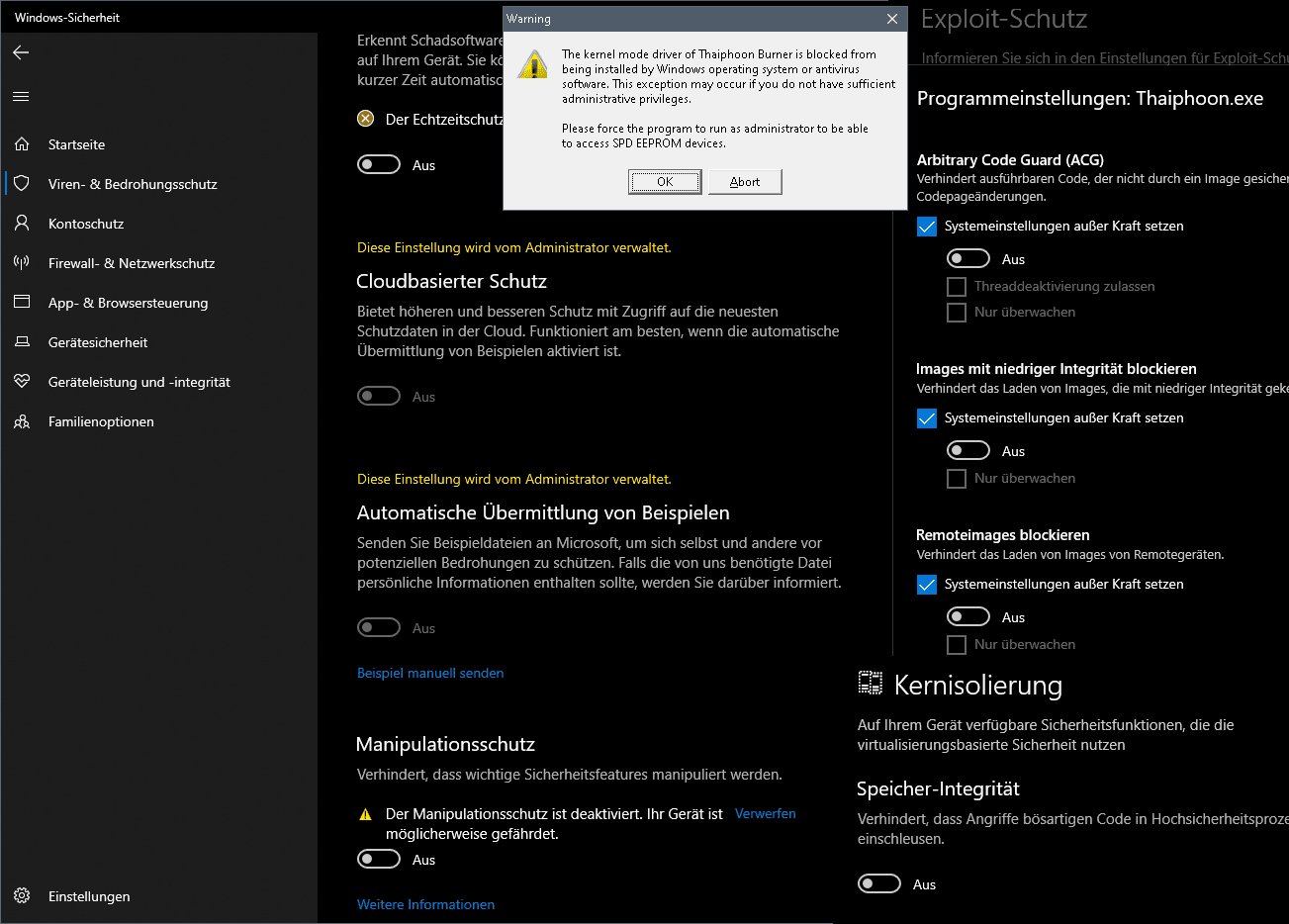Select Viren- & Bedrohungsschutz in the sidebar
Image resolution: width=1289 pixels, height=924 pixels.
133,184
